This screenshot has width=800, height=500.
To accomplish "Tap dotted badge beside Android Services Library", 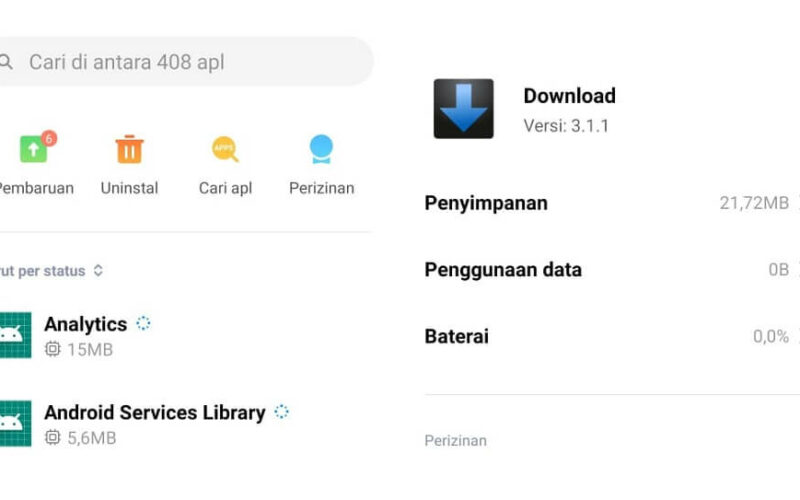I will pos(281,411).
